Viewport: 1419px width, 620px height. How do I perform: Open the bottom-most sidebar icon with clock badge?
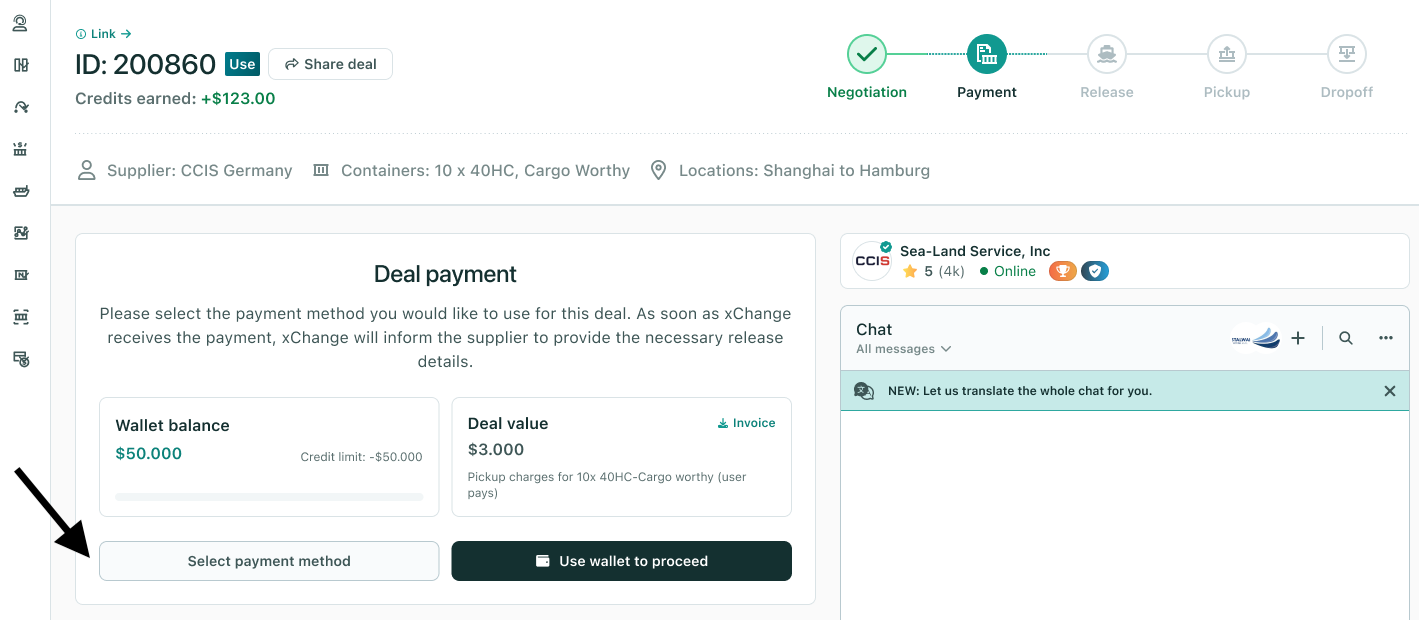[20, 358]
